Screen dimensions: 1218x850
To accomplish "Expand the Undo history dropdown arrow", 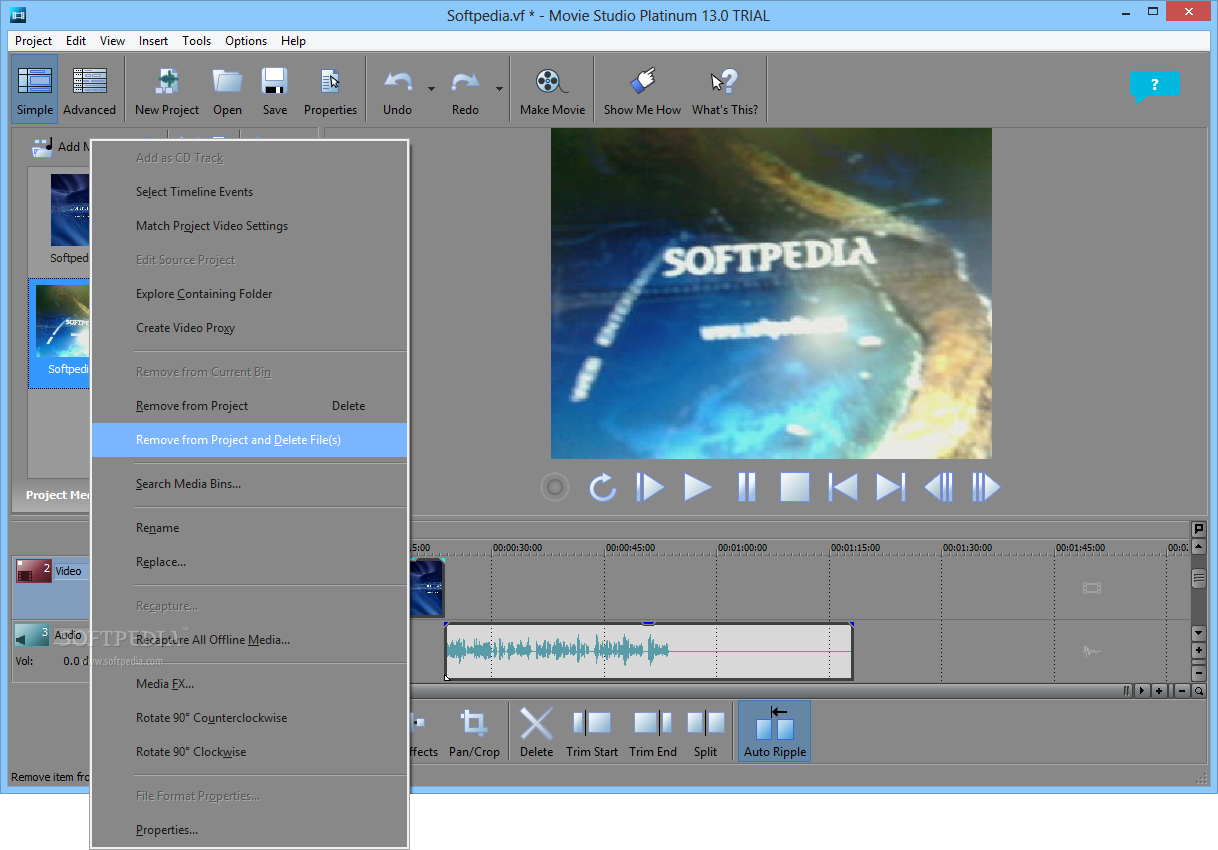I will (431, 89).
